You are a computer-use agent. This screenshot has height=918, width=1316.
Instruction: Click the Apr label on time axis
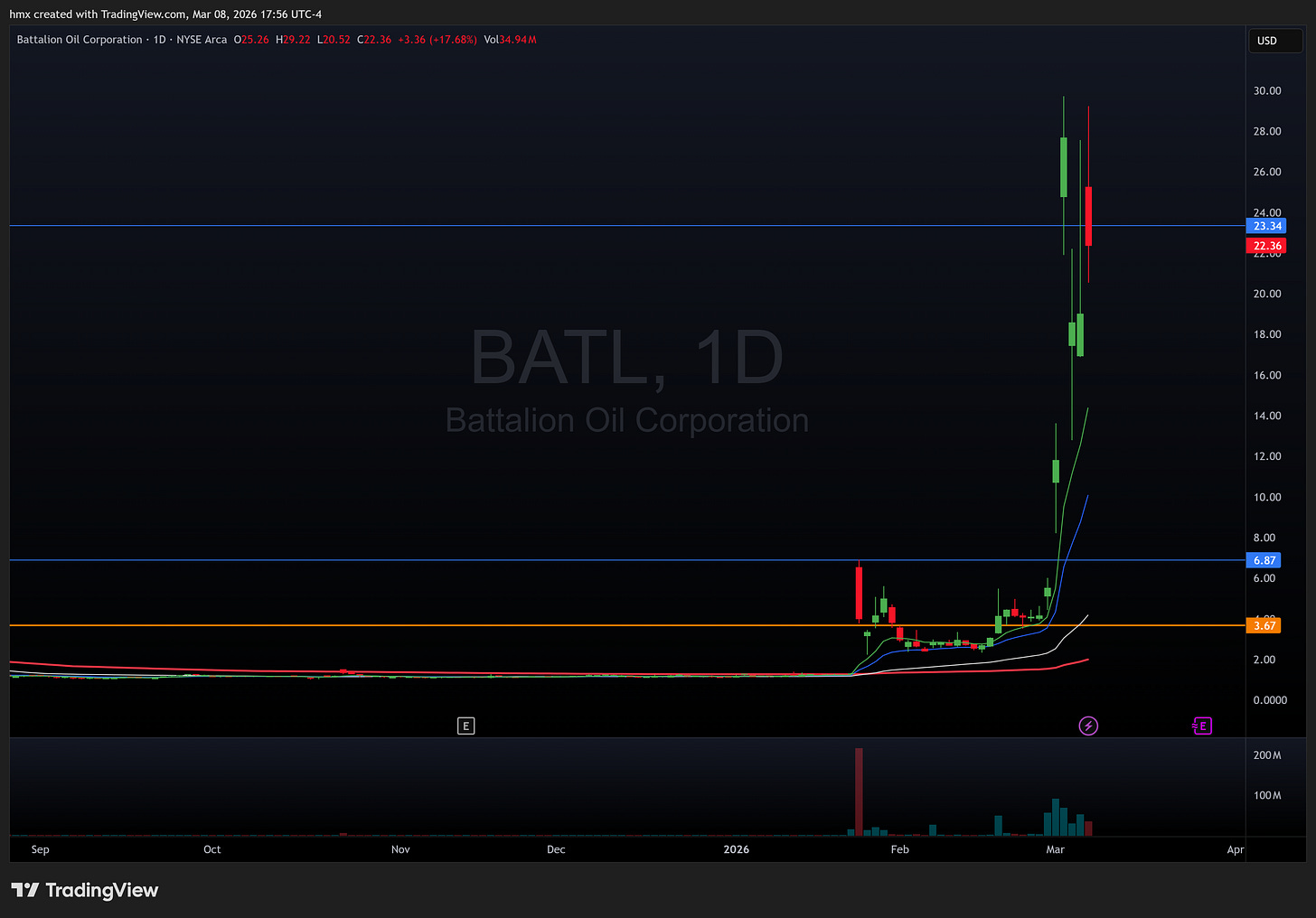(x=1236, y=849)
